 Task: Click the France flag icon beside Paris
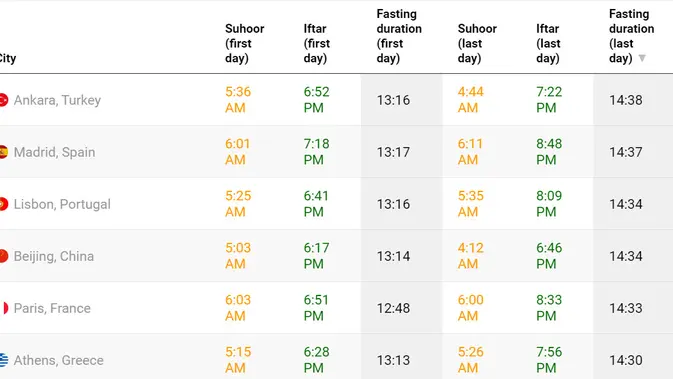[x=4, y=308]
